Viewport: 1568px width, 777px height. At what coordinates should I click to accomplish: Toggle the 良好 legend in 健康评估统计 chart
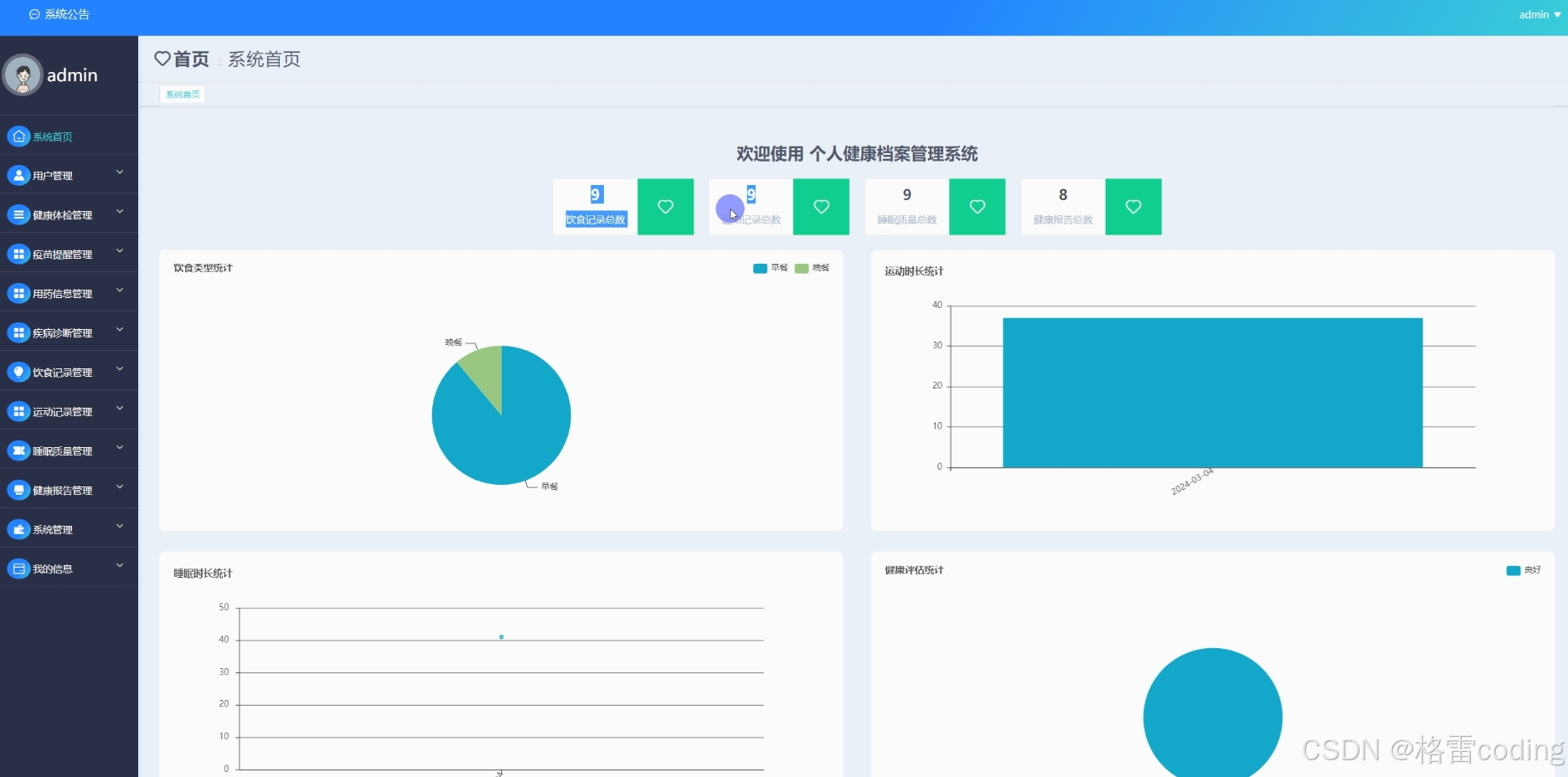click(1524, 570)
